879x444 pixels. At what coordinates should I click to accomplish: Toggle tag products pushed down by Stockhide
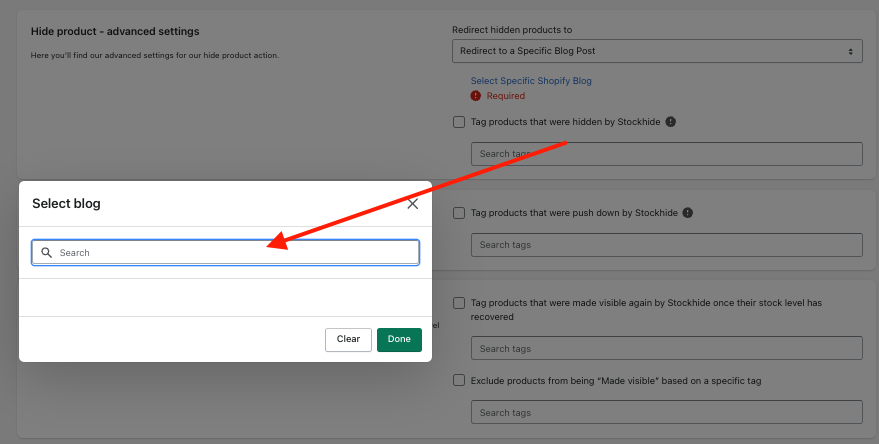click(459, 213)
